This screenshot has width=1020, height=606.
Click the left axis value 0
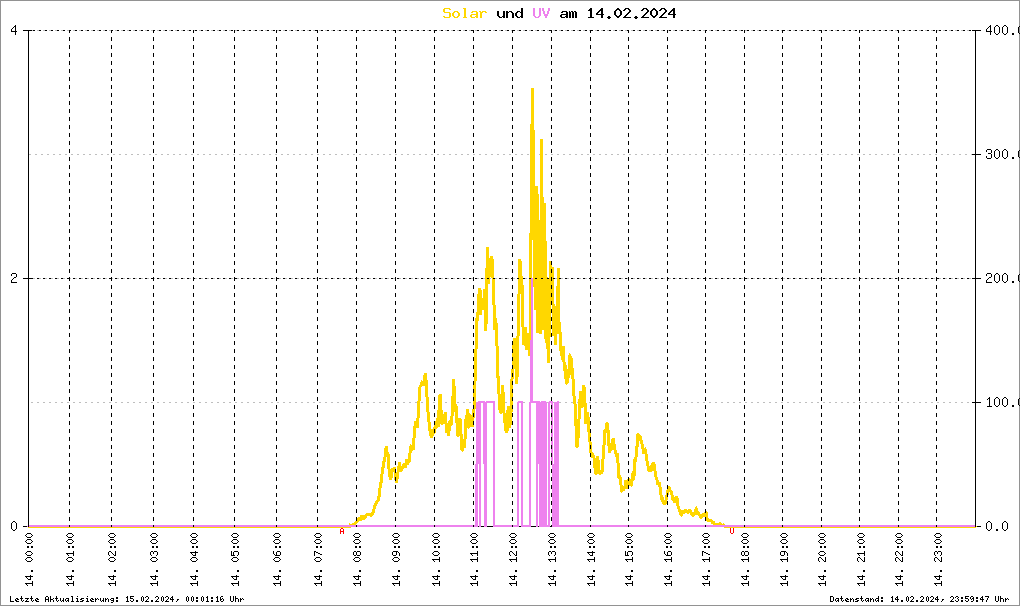point(14,526)
